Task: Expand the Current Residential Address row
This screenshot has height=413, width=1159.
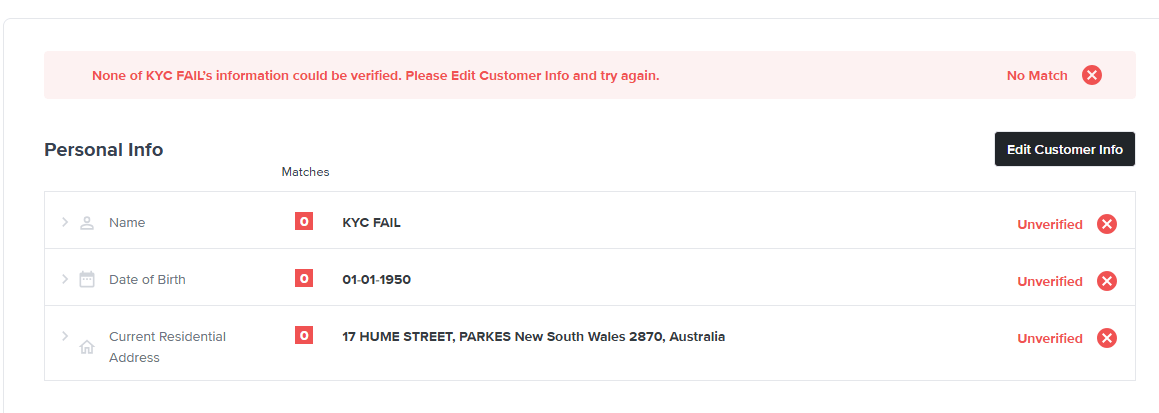Action: click(x=65, y=336)
